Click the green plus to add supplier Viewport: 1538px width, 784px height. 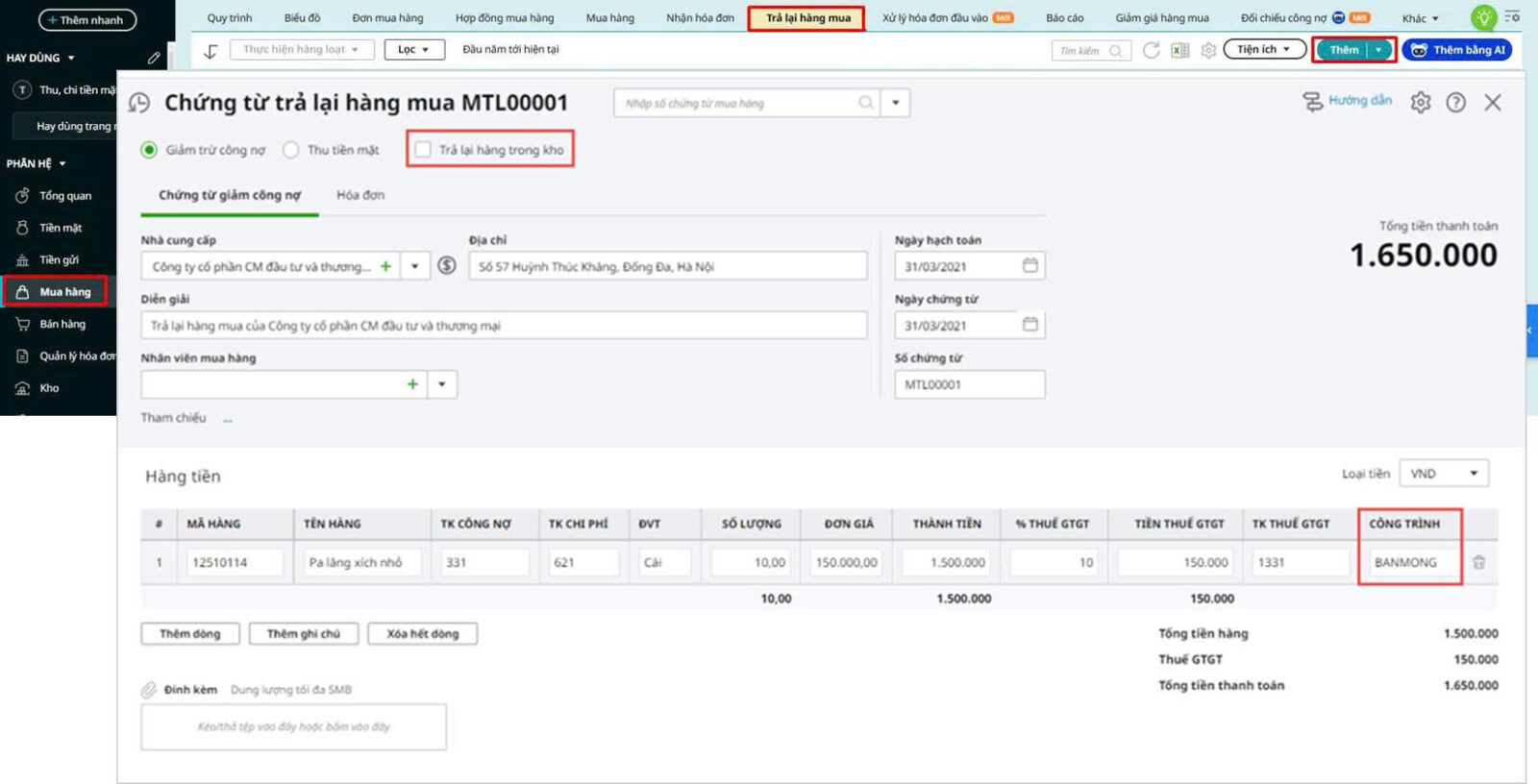coord(385,266)
